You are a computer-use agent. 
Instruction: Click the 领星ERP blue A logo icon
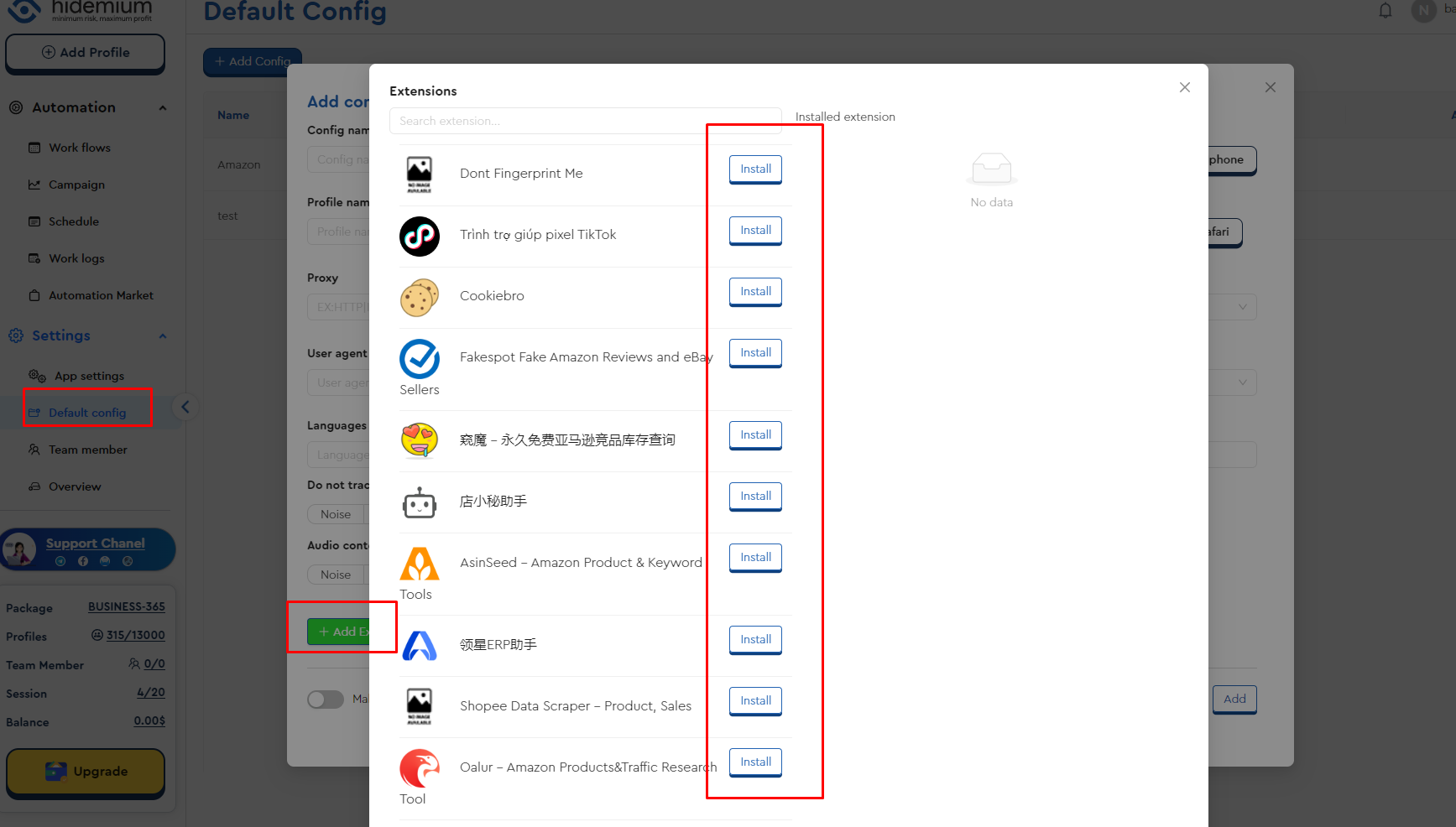tap(420, 646)
